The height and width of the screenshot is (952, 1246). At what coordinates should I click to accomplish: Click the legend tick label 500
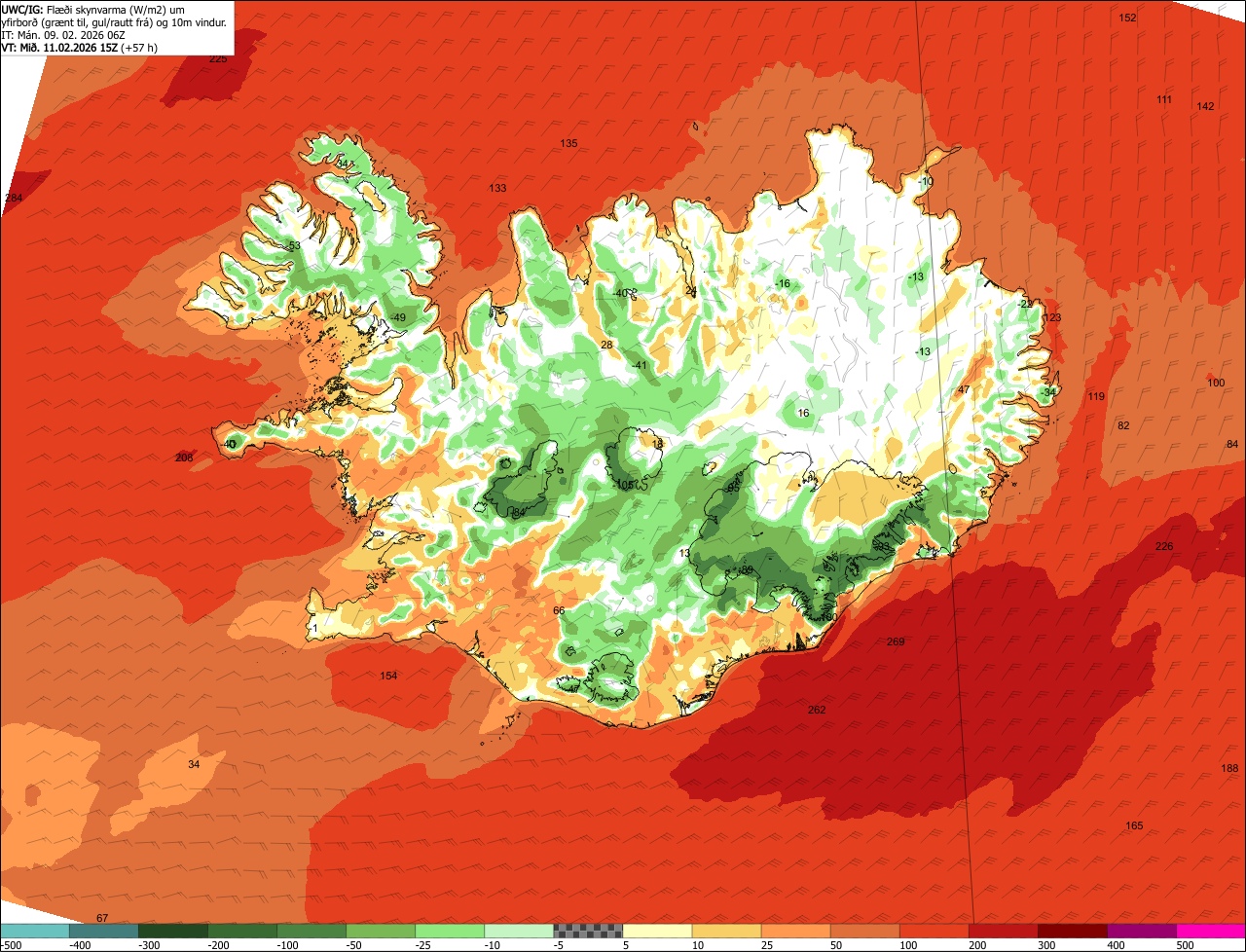[x=1186, y=945]
